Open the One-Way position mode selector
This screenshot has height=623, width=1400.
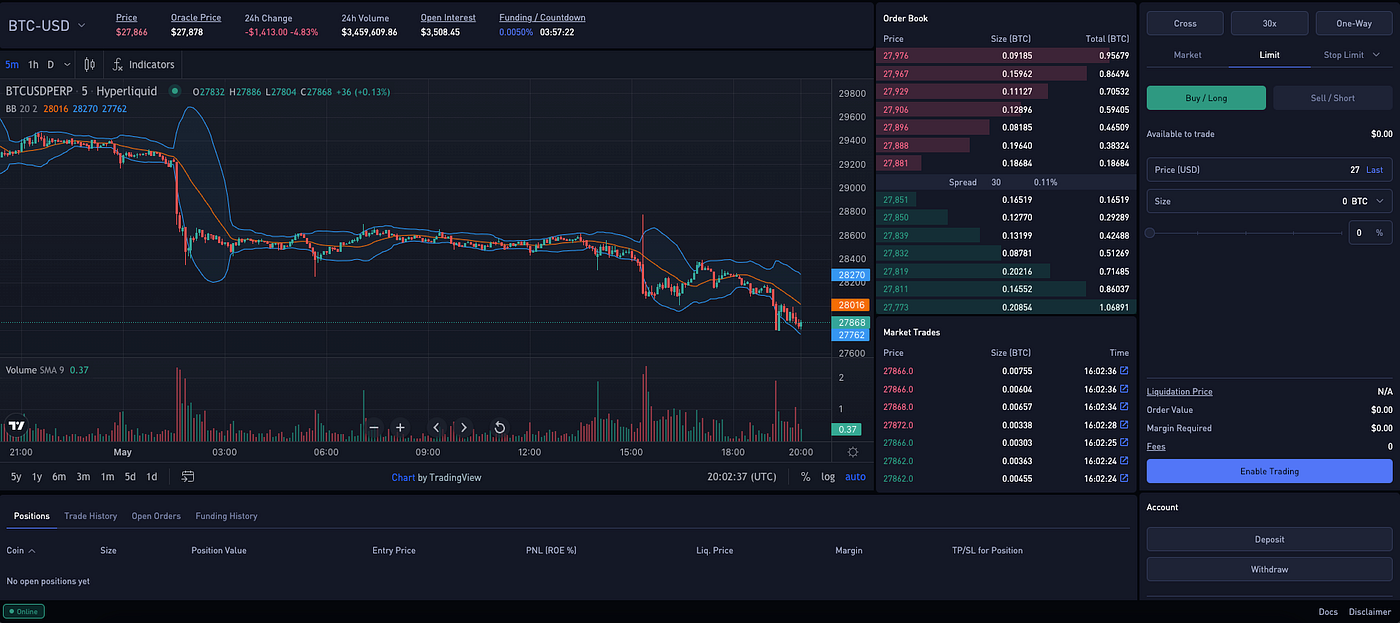1353,24
